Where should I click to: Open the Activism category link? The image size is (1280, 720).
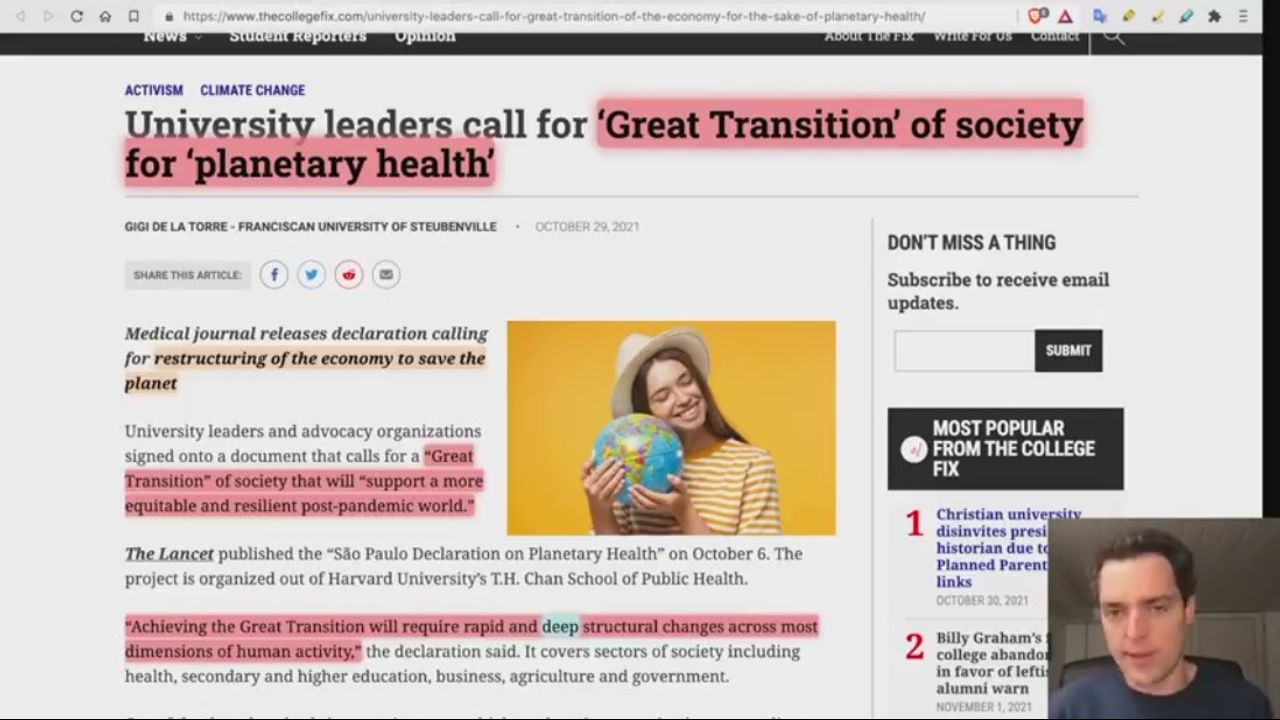pos(153,90)
